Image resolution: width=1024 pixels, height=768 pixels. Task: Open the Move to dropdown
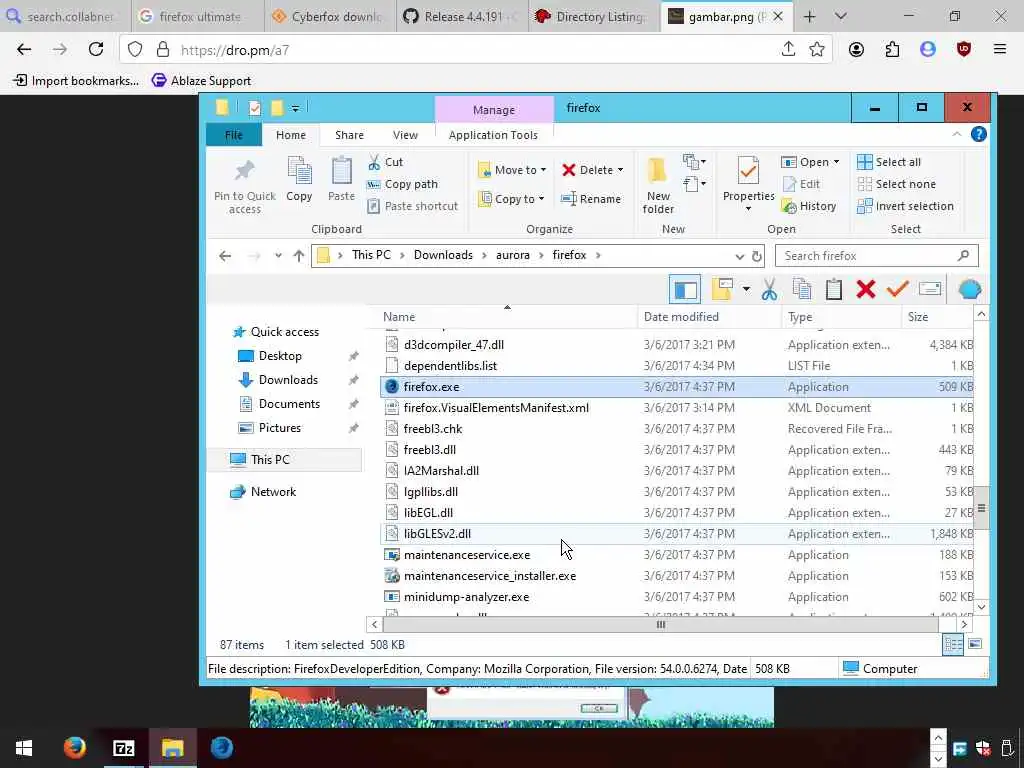pyautogui.click(x=512, y=170)
